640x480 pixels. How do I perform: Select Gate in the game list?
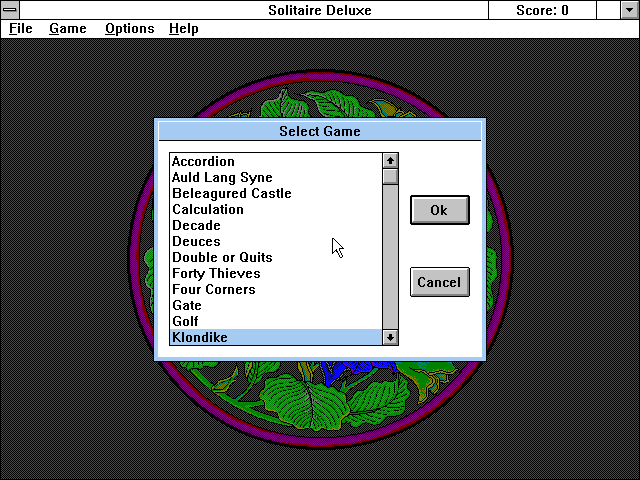(276, 305)
